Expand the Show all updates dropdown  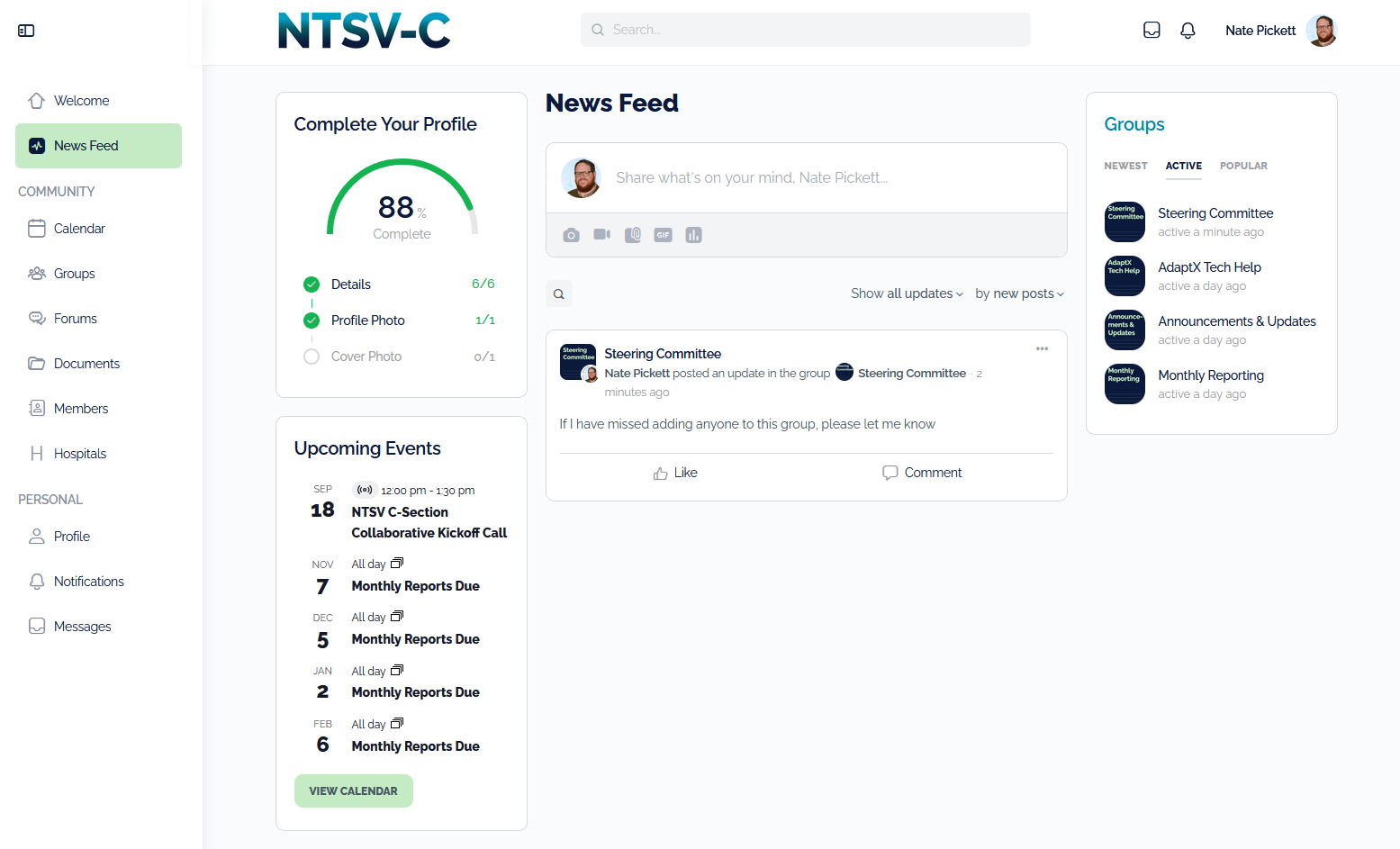coord(907,294)
